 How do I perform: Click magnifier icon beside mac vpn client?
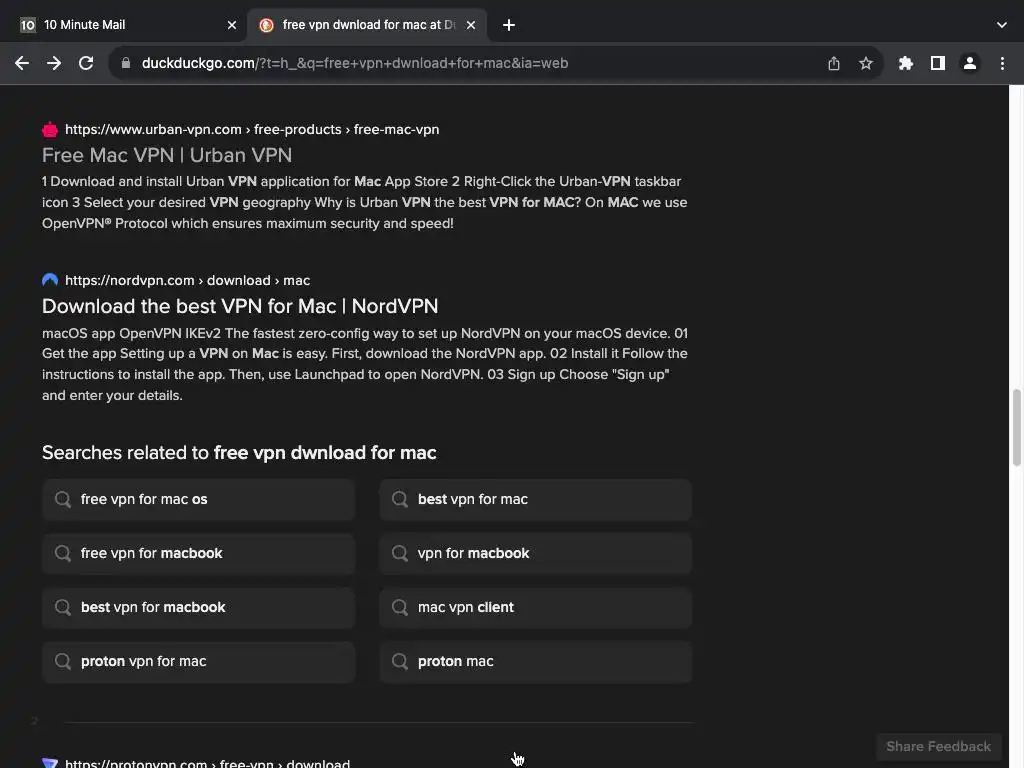400,607
